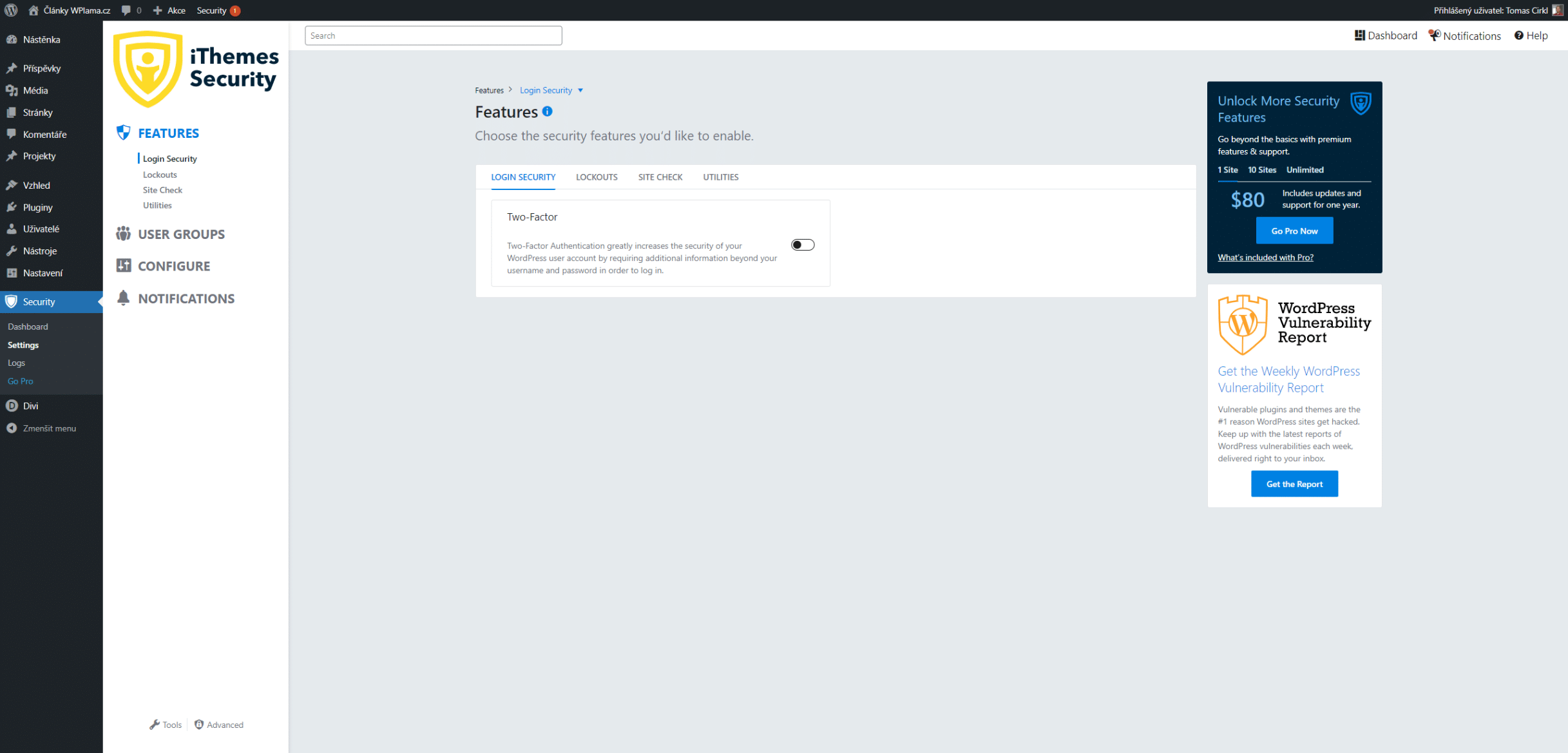Switch to the Lockouts tab

pos(597,177)
